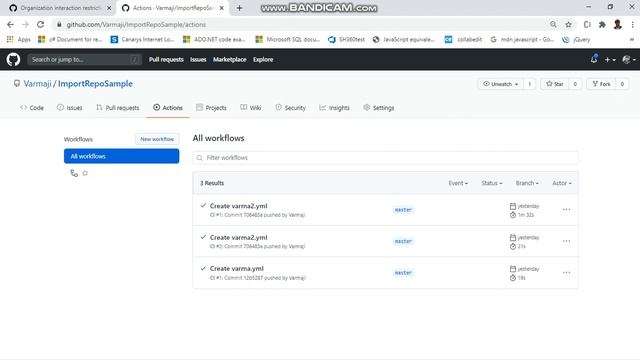Open a new browser tab

point(240,8)
